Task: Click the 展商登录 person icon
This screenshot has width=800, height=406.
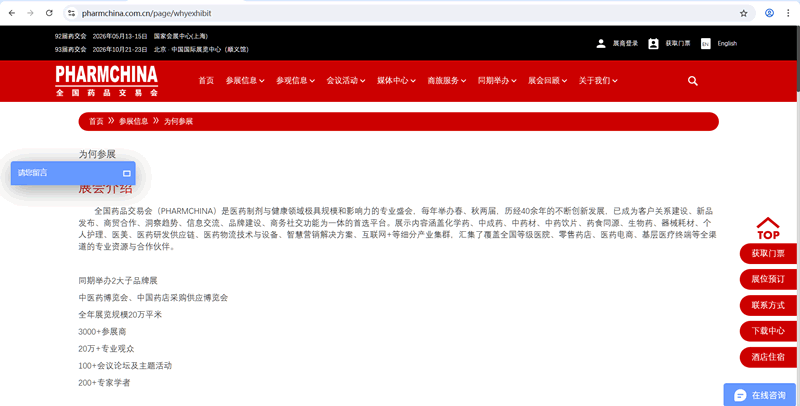Action: (601, 44)
